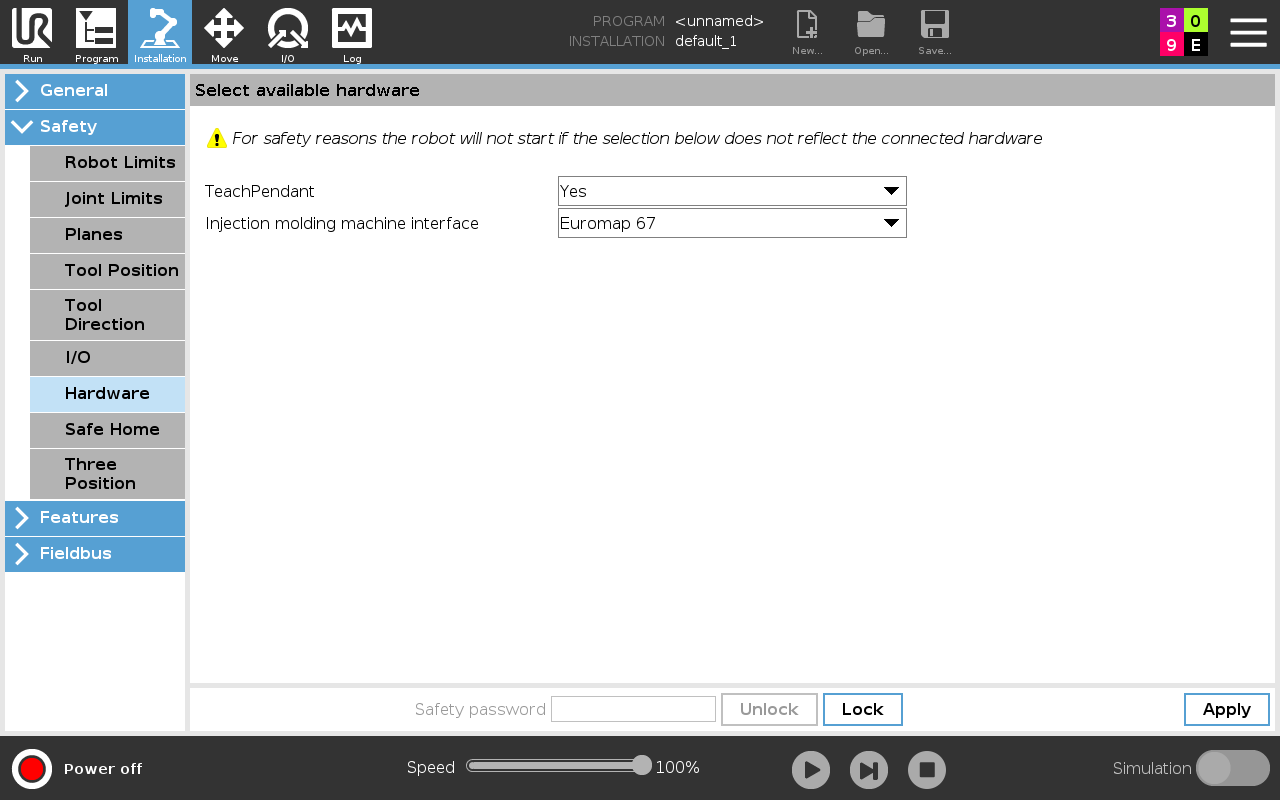1280x800 pixels.
Task: Open the Program tab icon
Action: coord(96,32)
